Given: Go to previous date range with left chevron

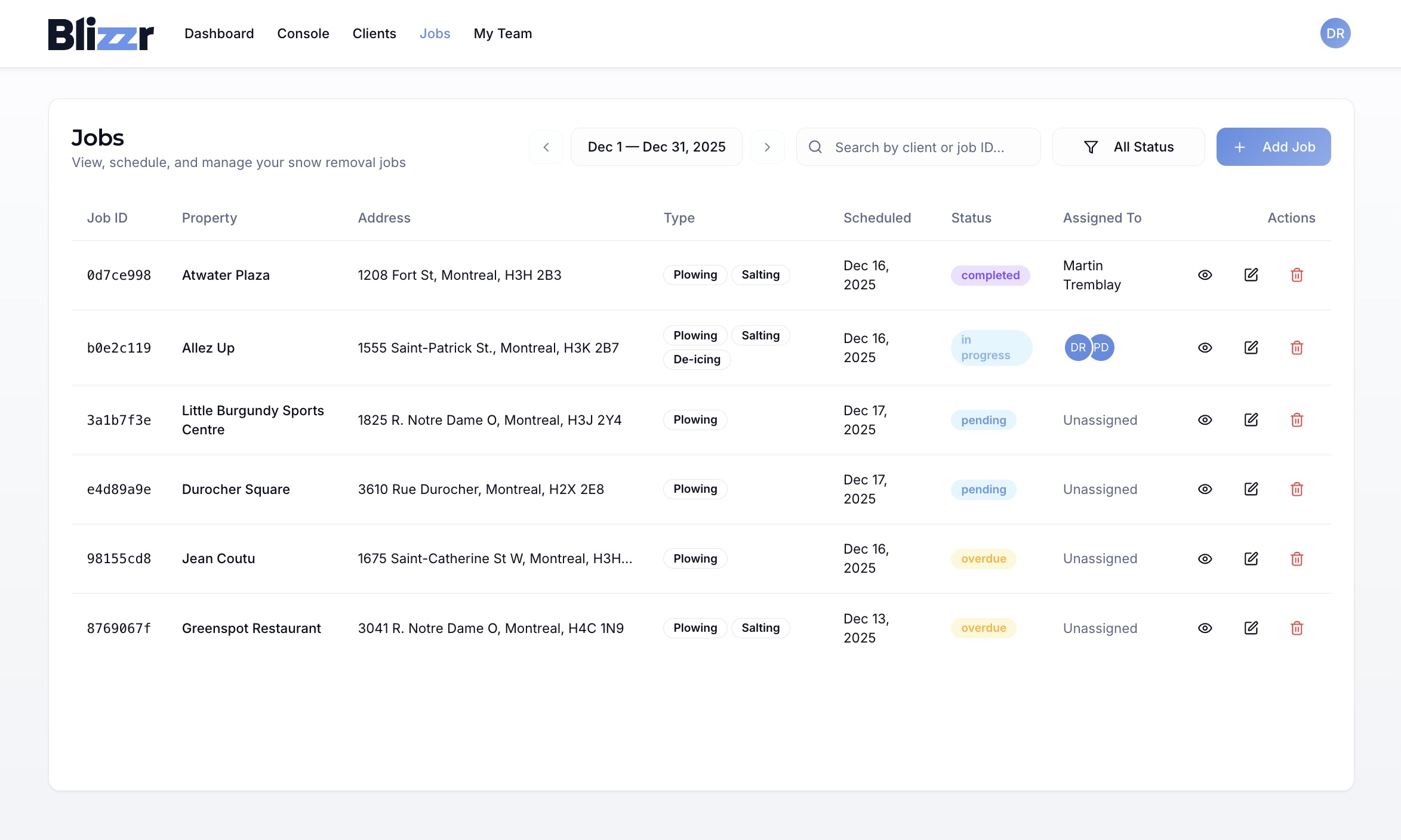Looking at the screenshot, I should point(546,147).
